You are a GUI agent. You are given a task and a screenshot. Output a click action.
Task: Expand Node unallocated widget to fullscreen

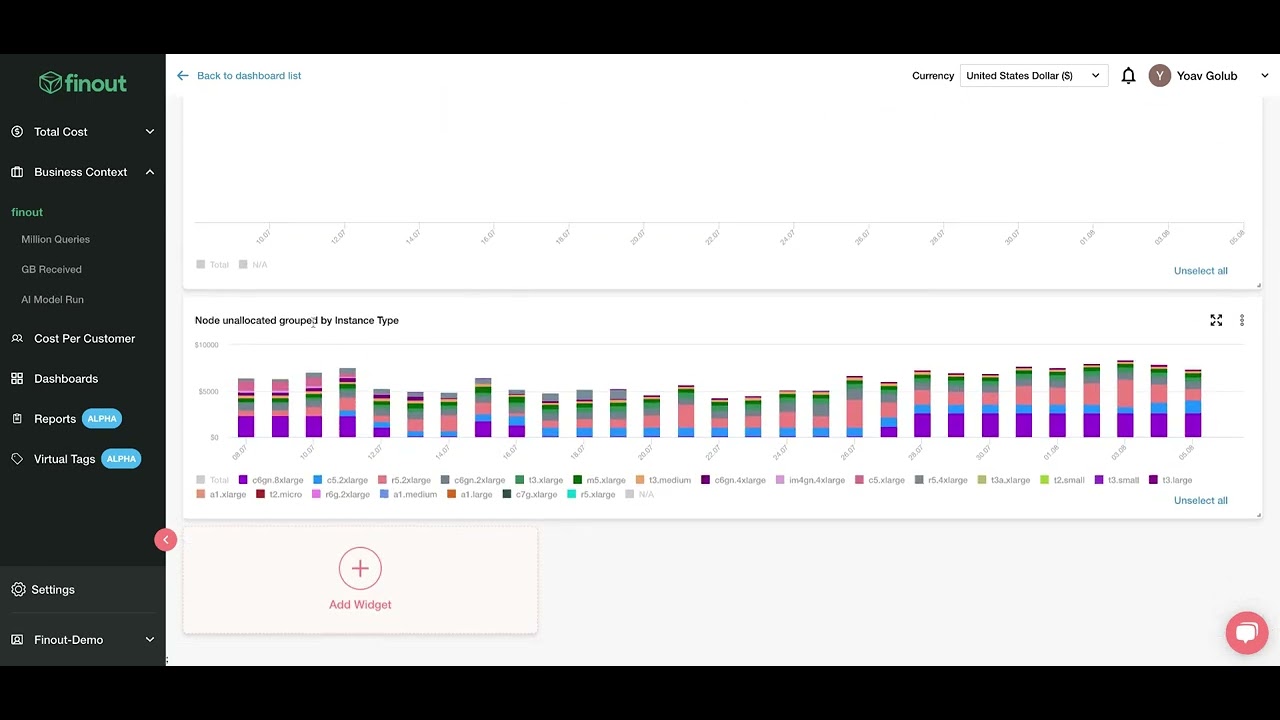tap(1216, 320)
